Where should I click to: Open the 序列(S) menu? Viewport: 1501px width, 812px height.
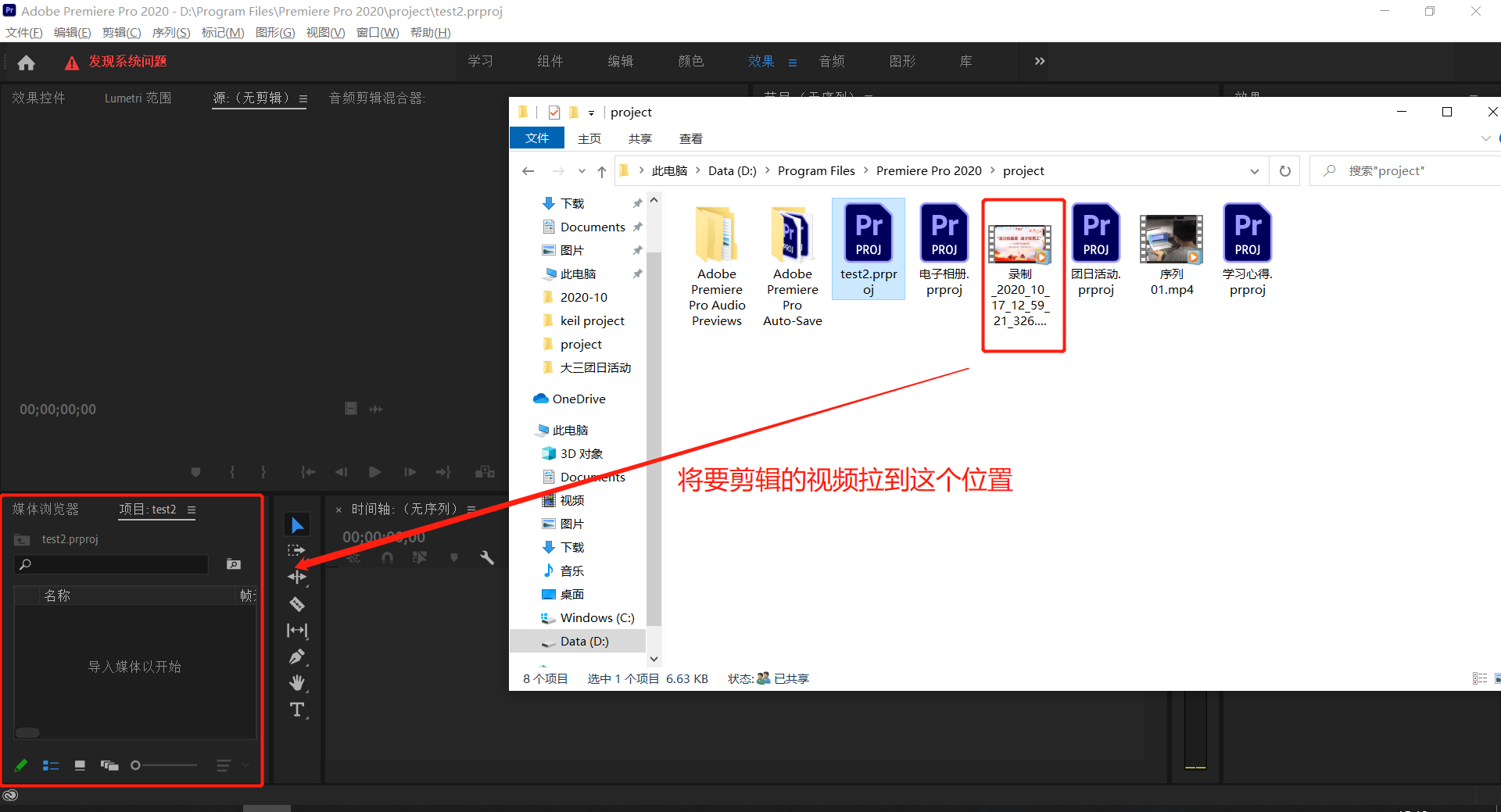click(170, 32)
